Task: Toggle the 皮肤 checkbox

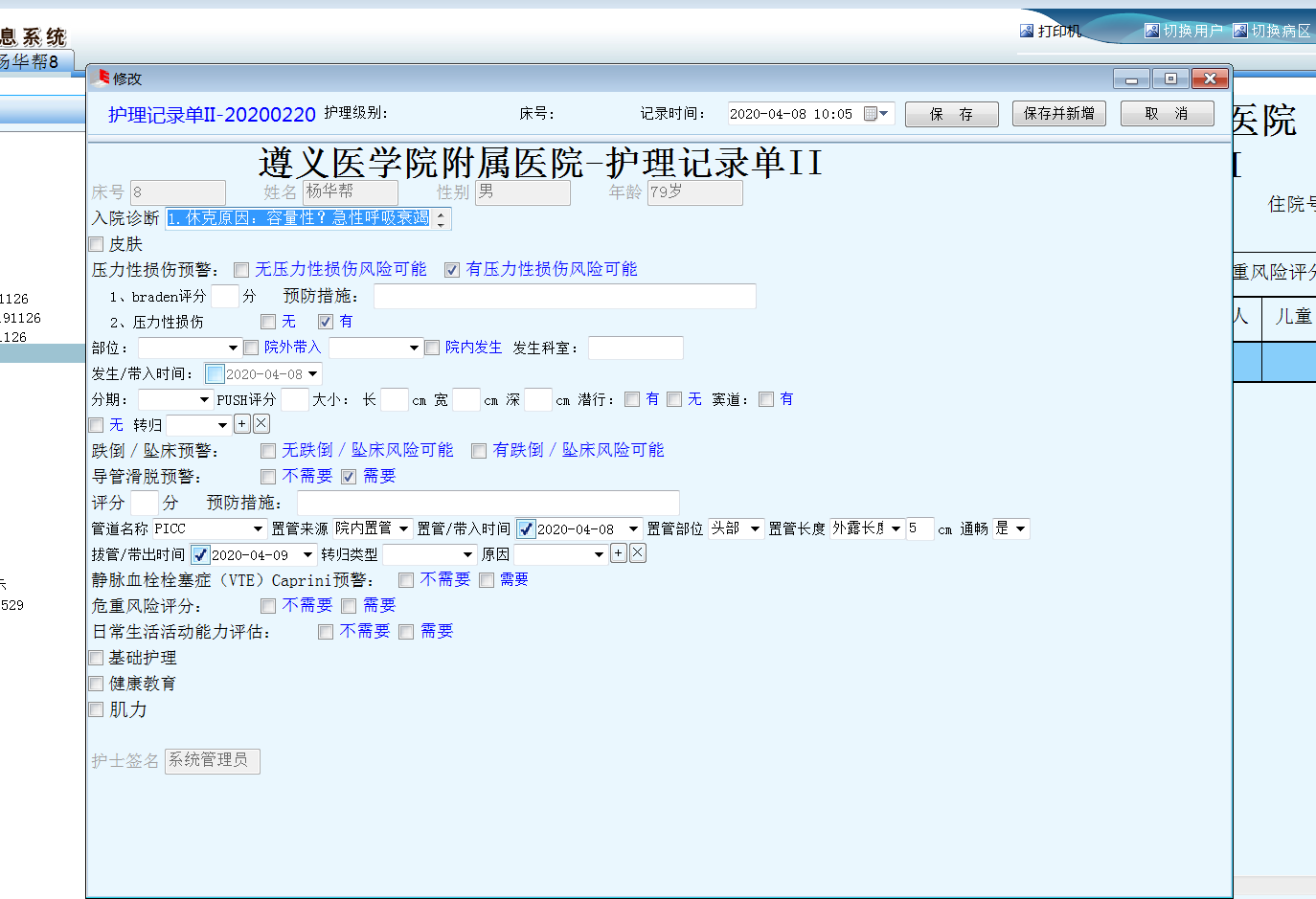Action: [x=96, y=244]
